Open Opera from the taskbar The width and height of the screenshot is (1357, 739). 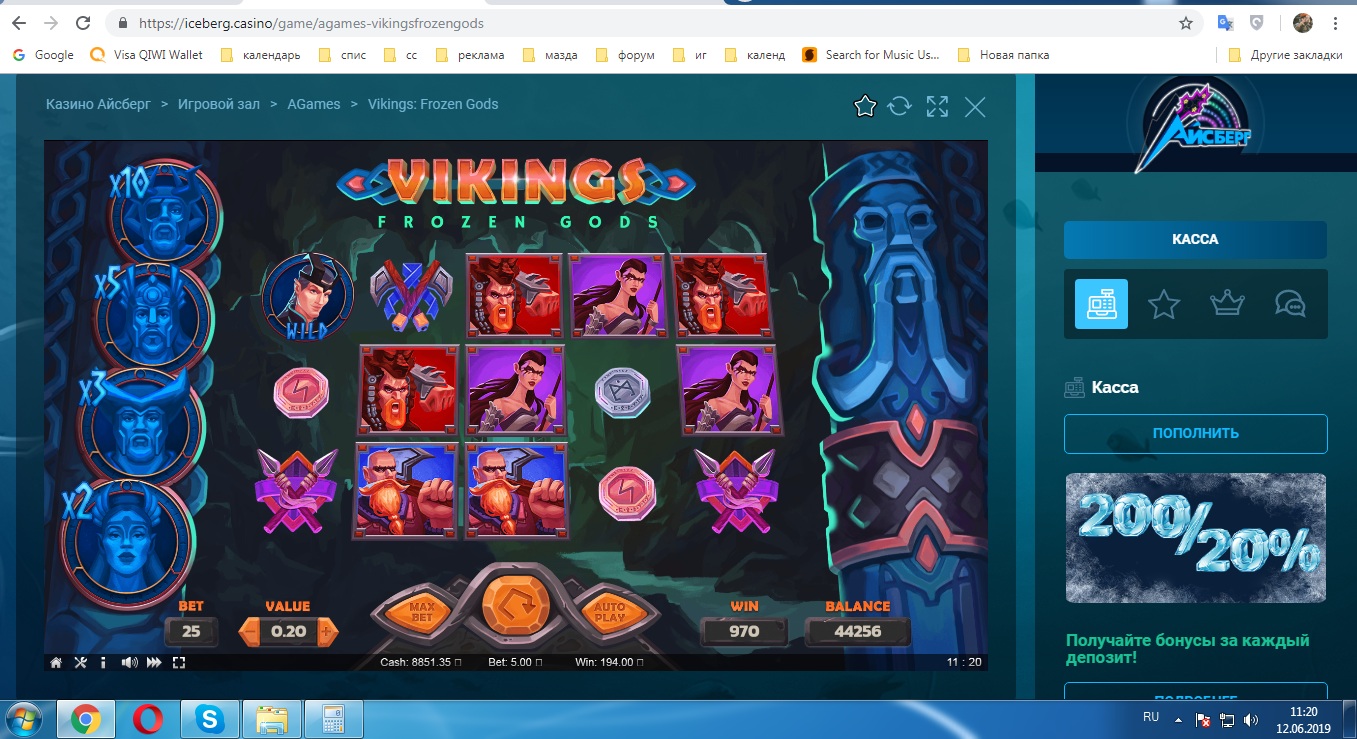point(148,718)
